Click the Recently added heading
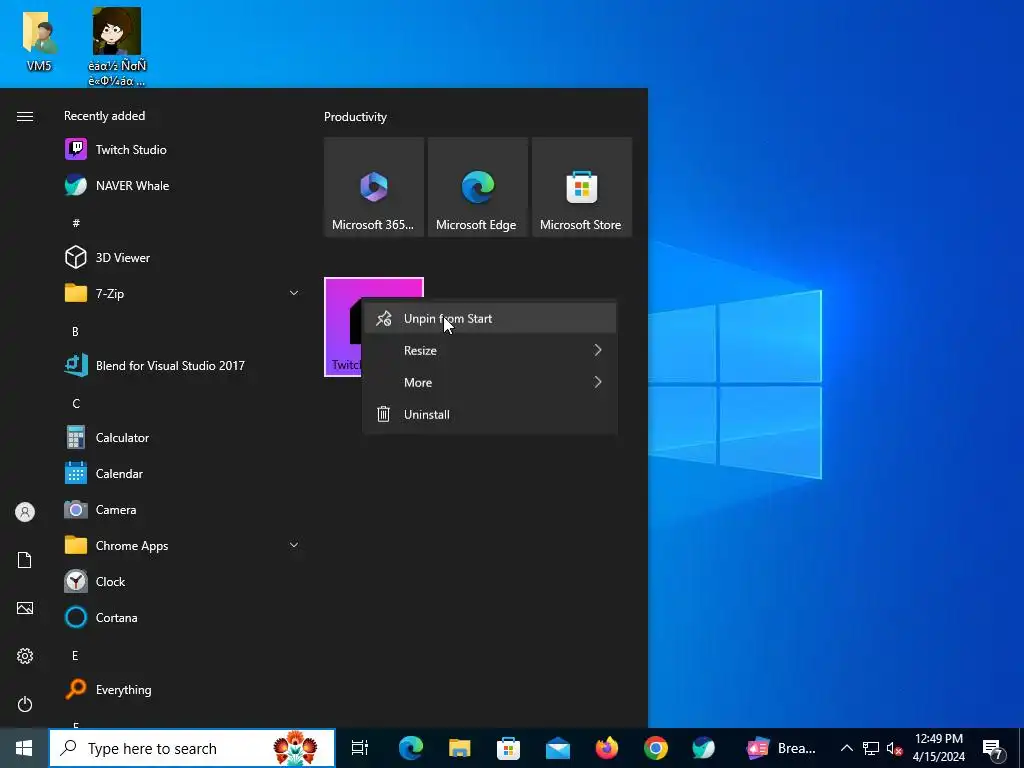The width and height of the screenshot is (1024, 768). [x=104, y=116]
